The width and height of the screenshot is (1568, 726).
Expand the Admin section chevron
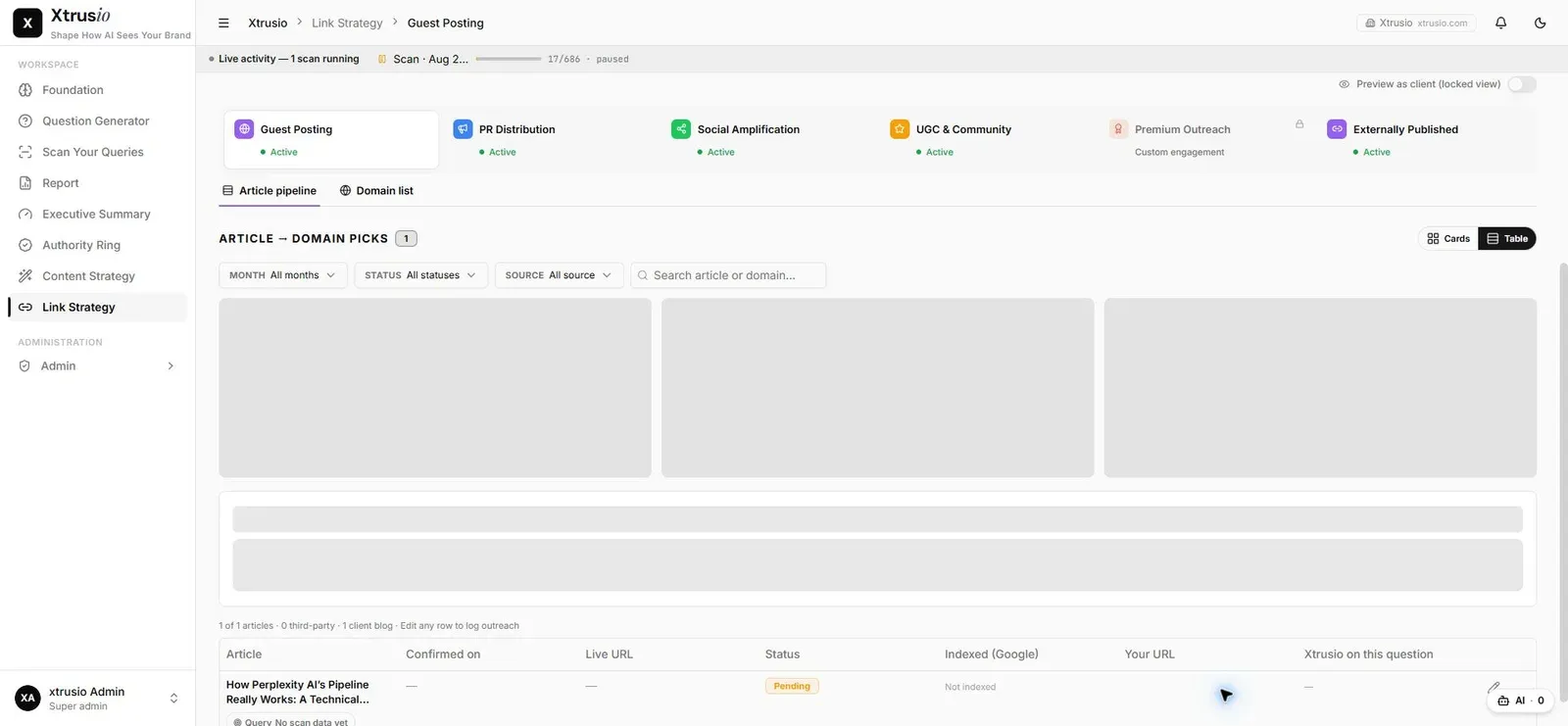171,365
